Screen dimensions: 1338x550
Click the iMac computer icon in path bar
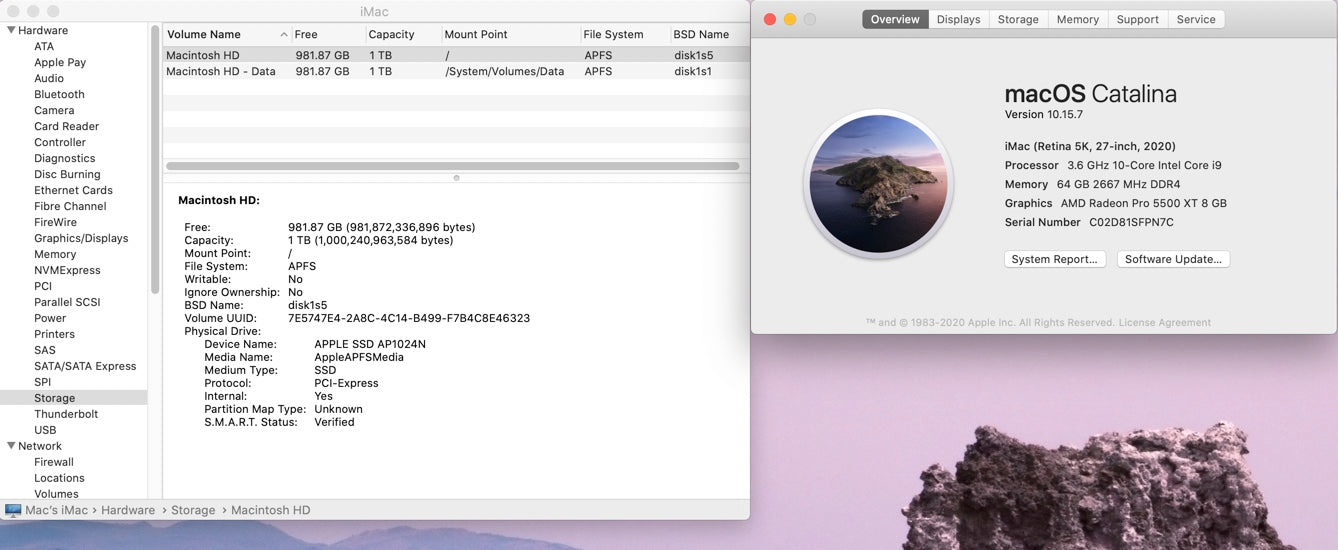[x=13, y=510]
